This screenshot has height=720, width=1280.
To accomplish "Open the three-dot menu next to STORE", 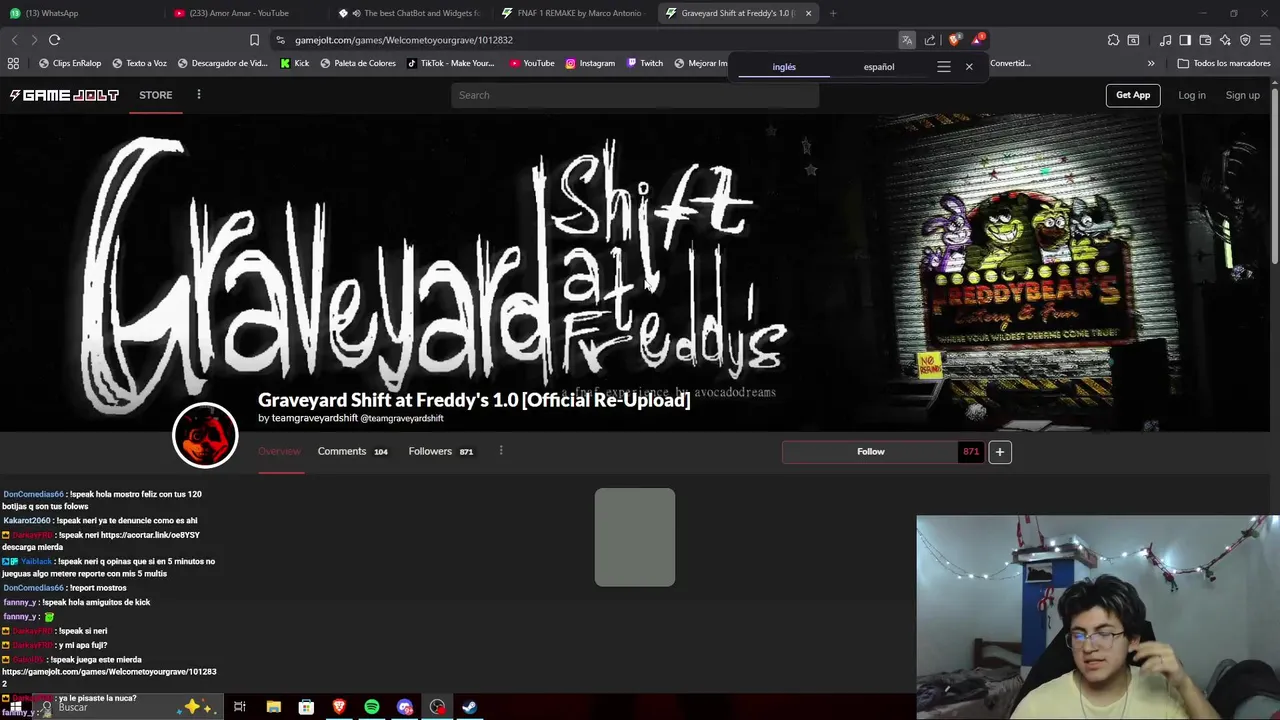I will click(199, 95).
